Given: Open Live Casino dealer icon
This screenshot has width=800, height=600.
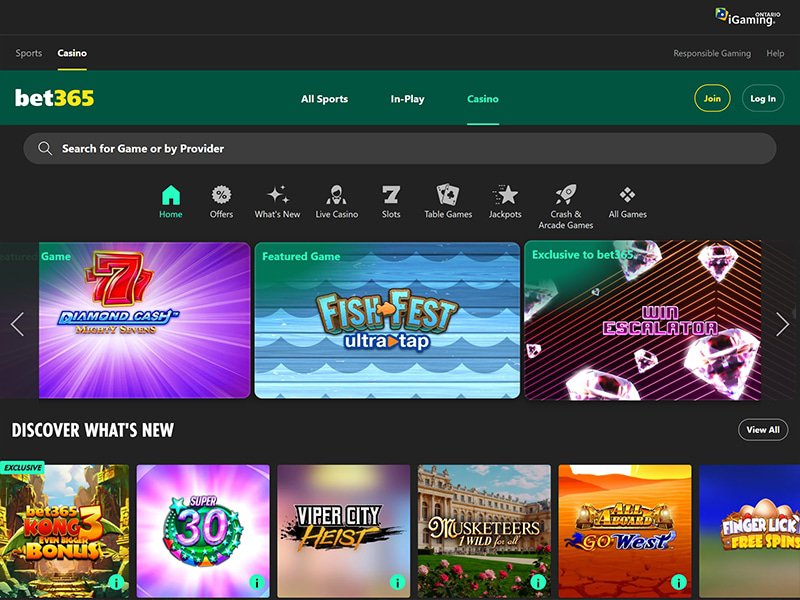Looking at the screenshot, I should [336, 194].
